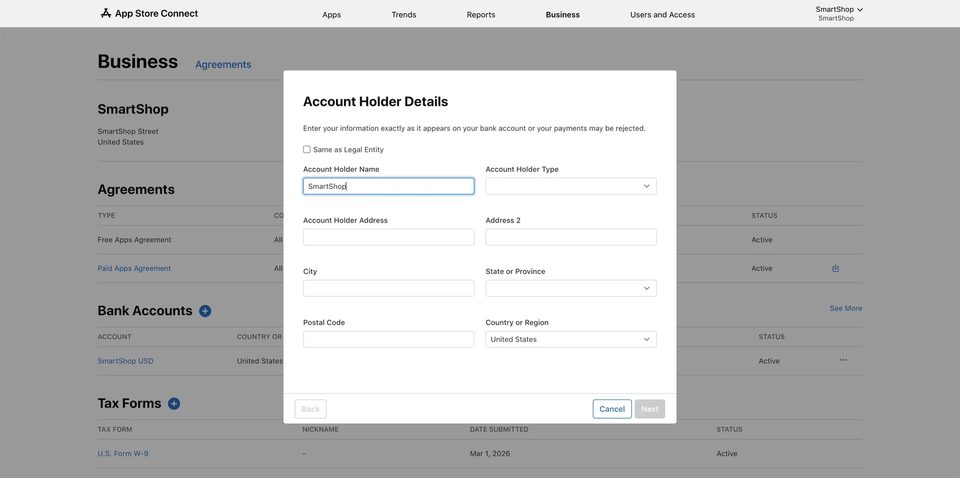Open the U.S. Form W-9 link
The image size is (960, 478).
pyautogui.click(x=122, y=454)
